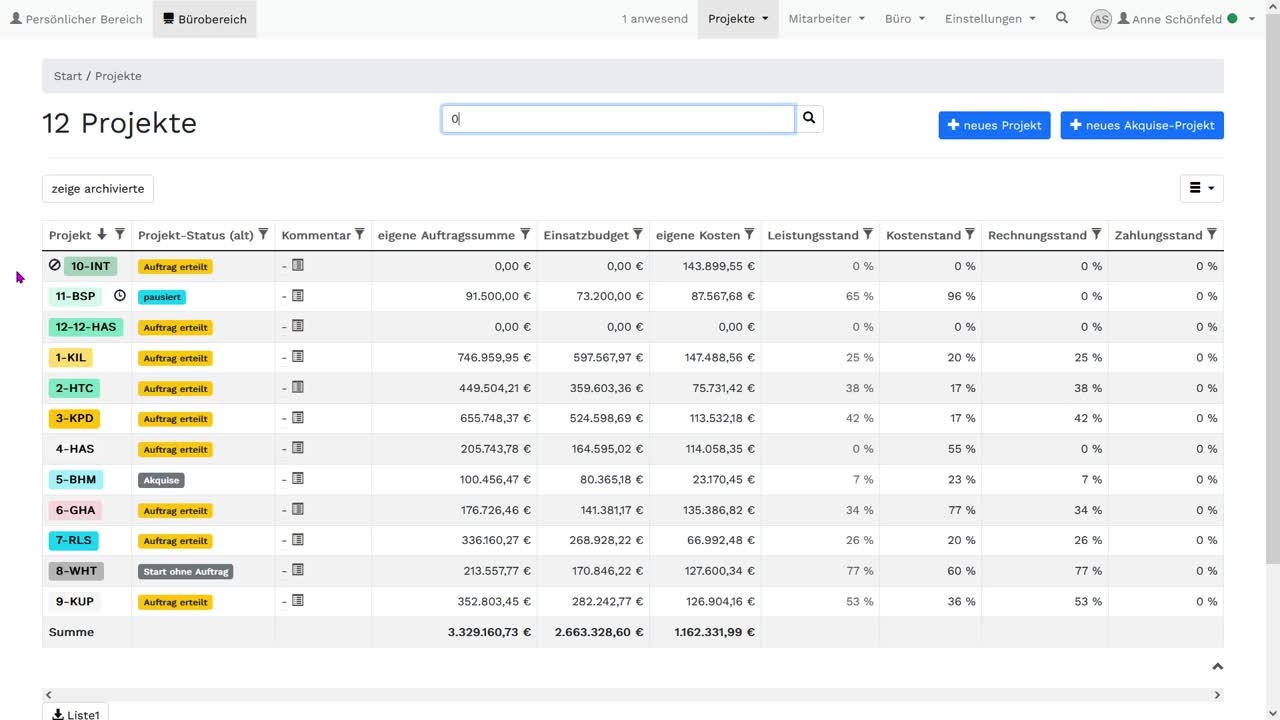This screenshot has height=720, width=1280.
Task: Filter the Leistungsstand column
Action: [868, 234]
